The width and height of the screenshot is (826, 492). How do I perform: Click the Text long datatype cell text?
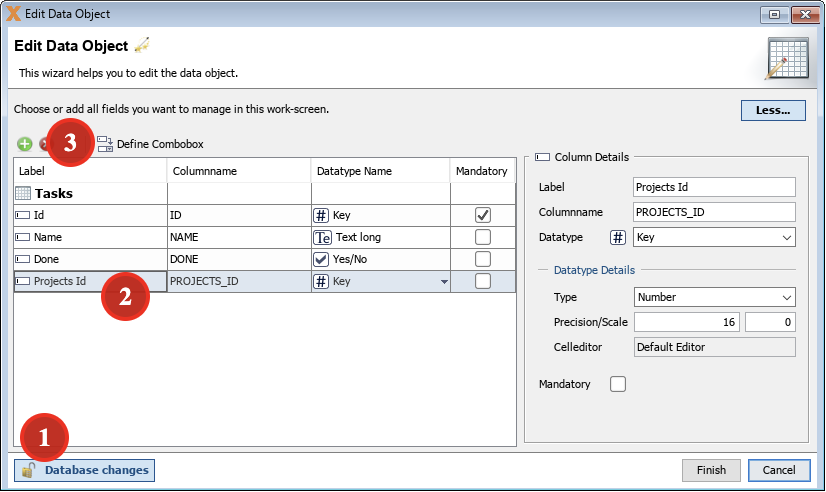(358, 237)
